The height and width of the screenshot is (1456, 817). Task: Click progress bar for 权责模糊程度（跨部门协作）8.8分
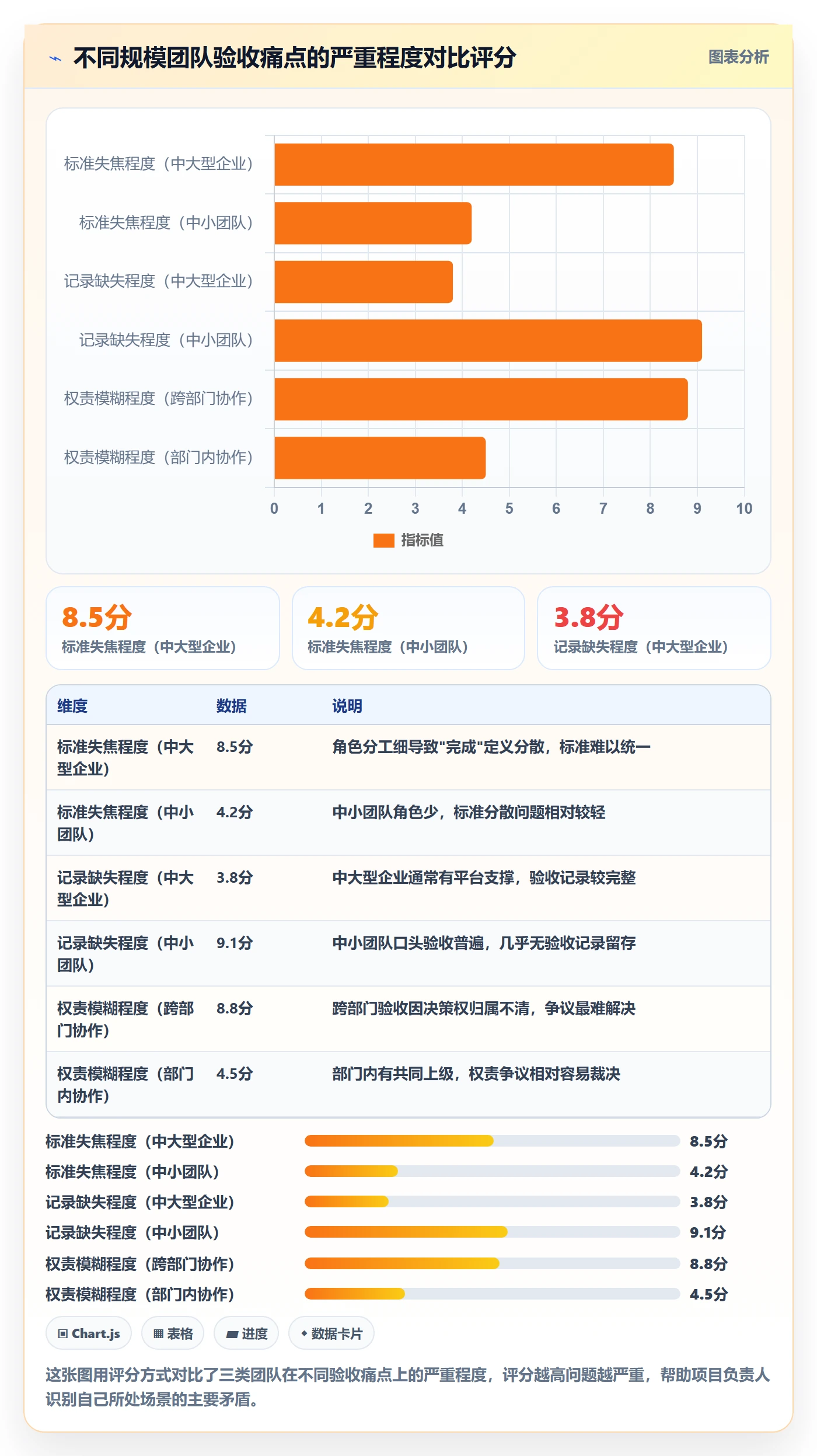pyautogui.click(x=492, y=1263)
